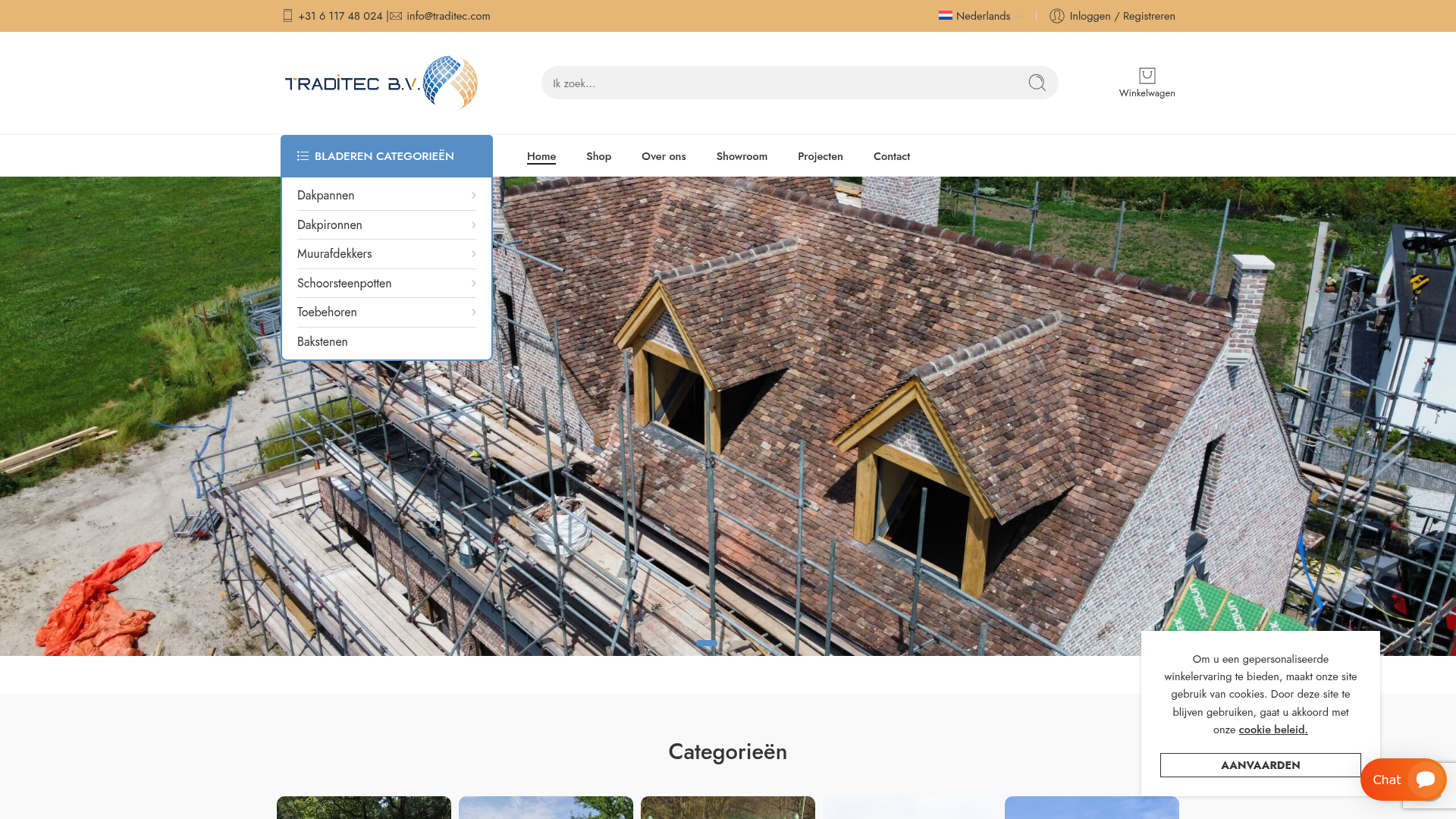The image size is (1456, 819).
Task: Open the Winkelwagen cart icon
Action: [x=1147, y=75]
